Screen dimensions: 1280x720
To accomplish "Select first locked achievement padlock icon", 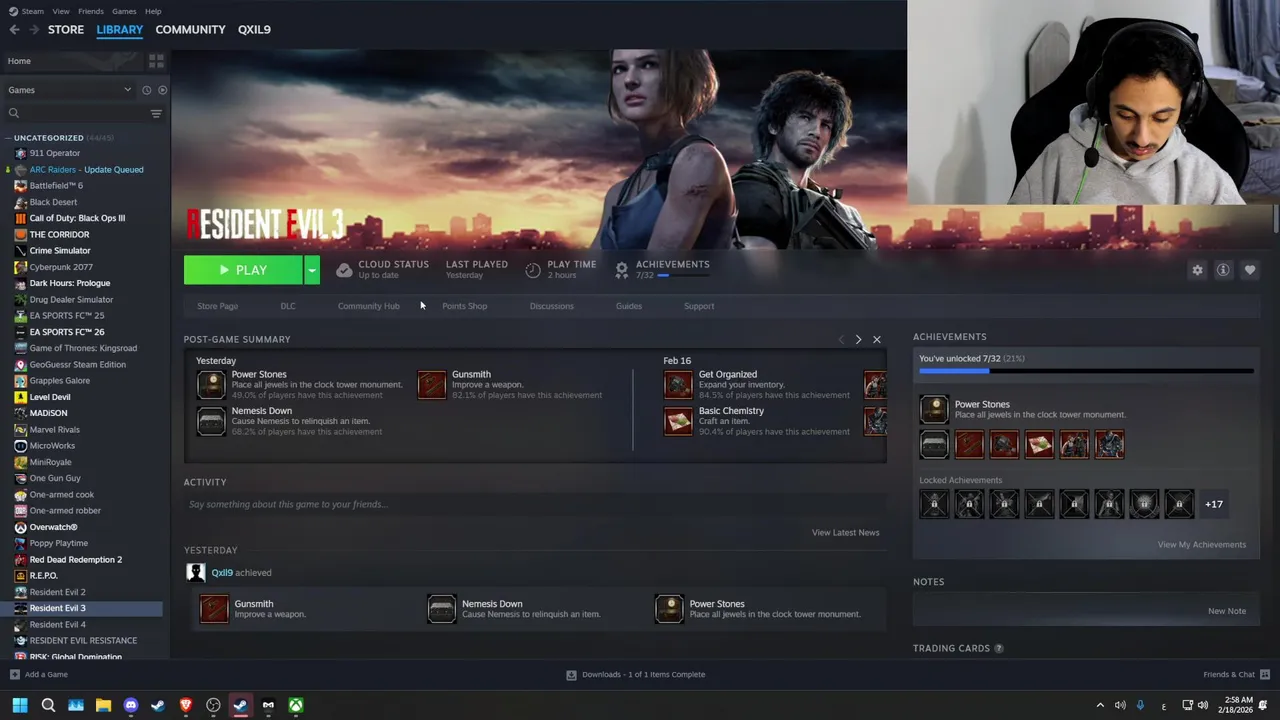I will [x=934, y=504].
